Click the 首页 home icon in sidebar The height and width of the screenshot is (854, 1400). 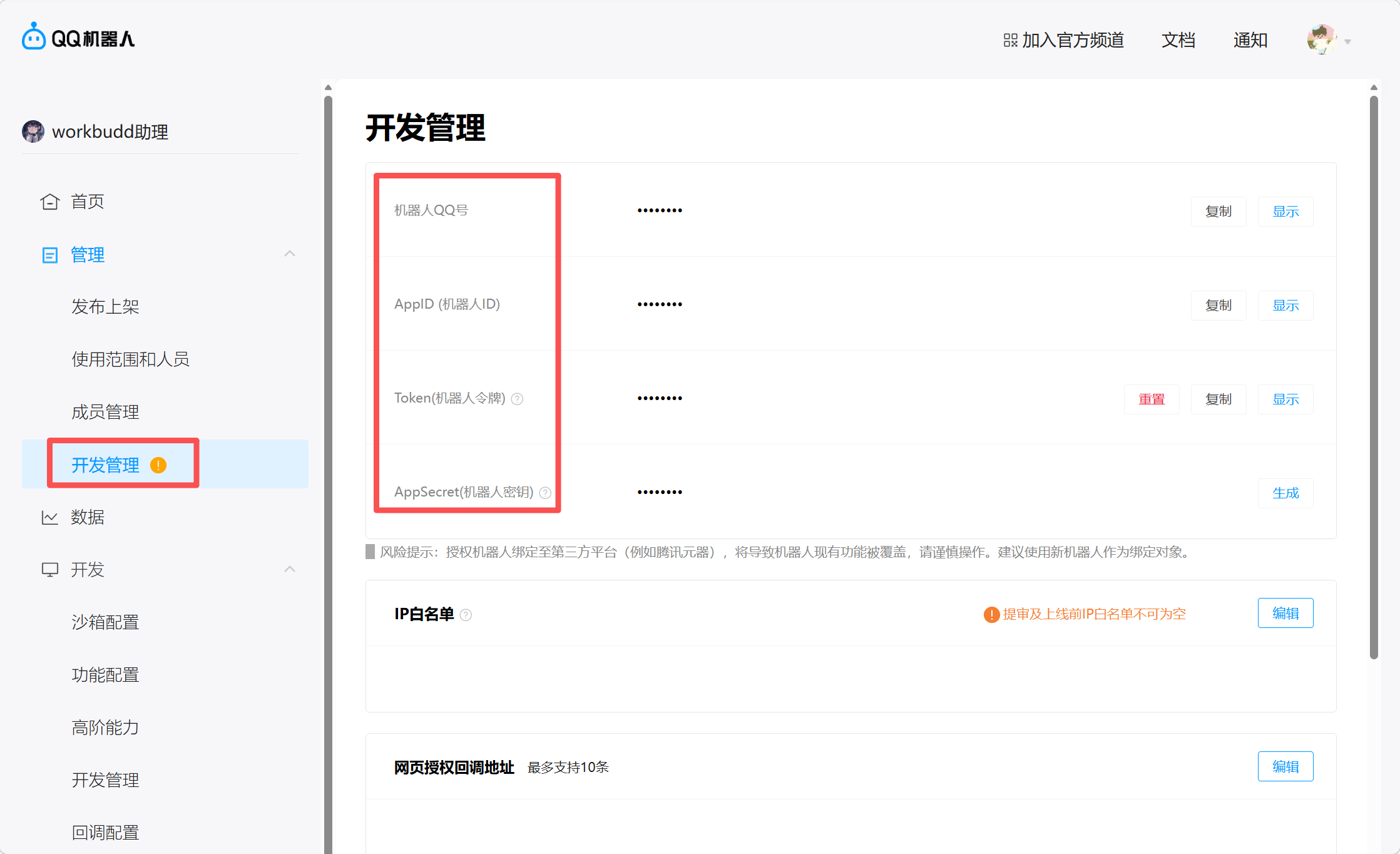point(50,202)
